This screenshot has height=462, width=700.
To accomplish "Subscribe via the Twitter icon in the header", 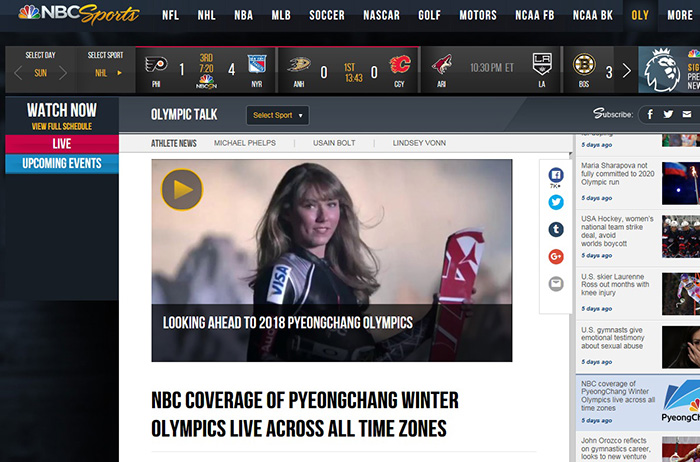I will (668, 114).
